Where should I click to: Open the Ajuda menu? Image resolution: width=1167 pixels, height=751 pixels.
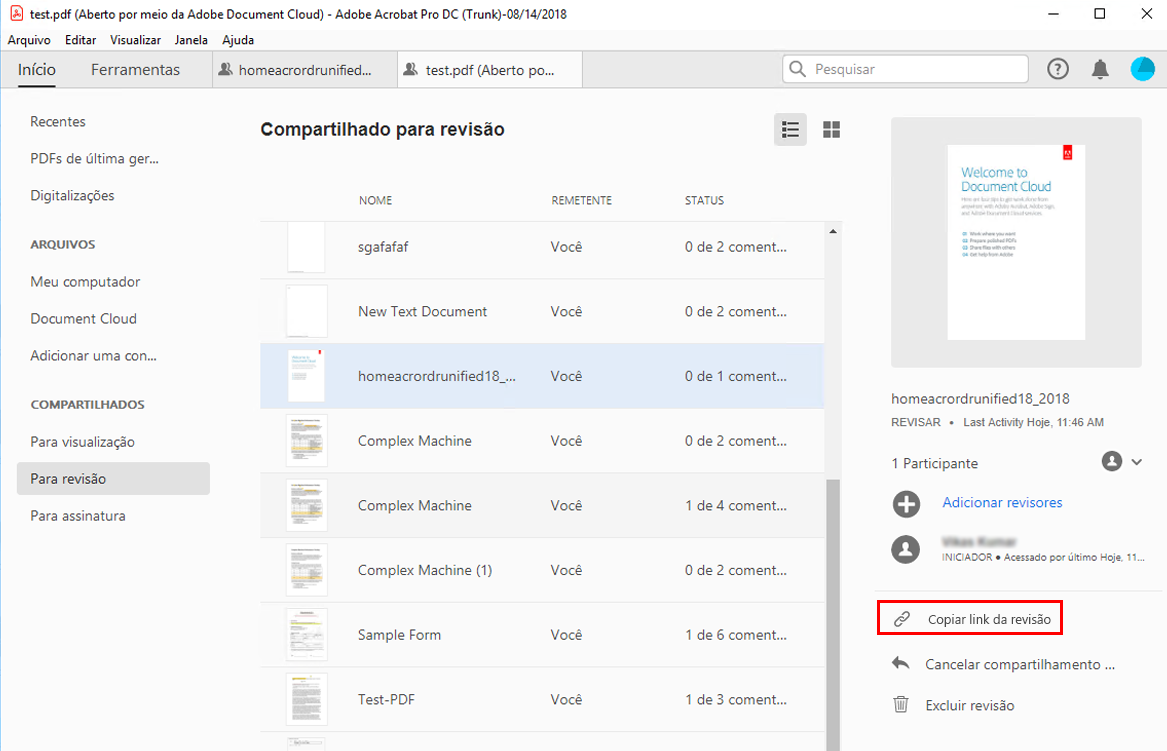coord(238,40)
